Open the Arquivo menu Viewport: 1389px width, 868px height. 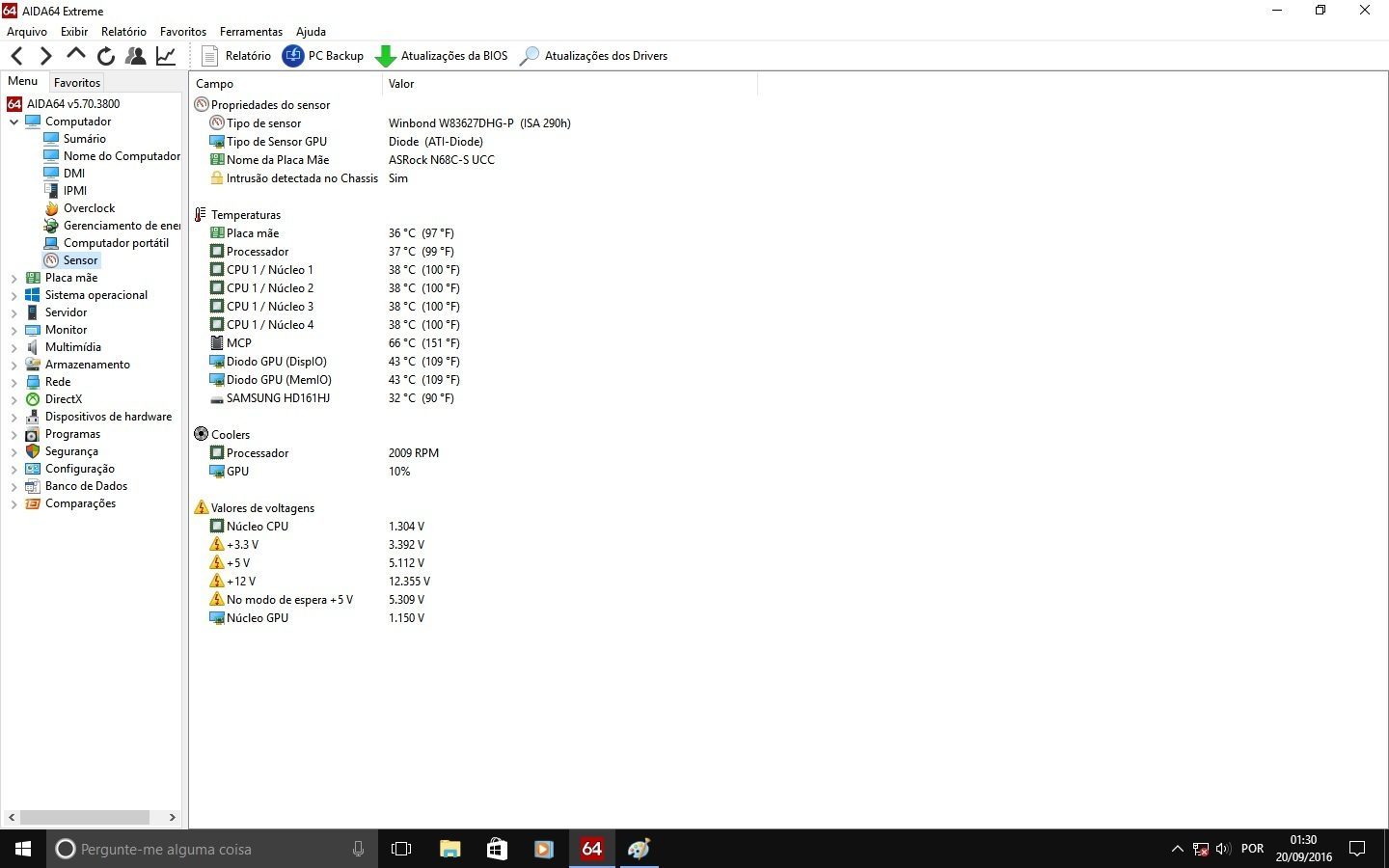pos(27,32)
